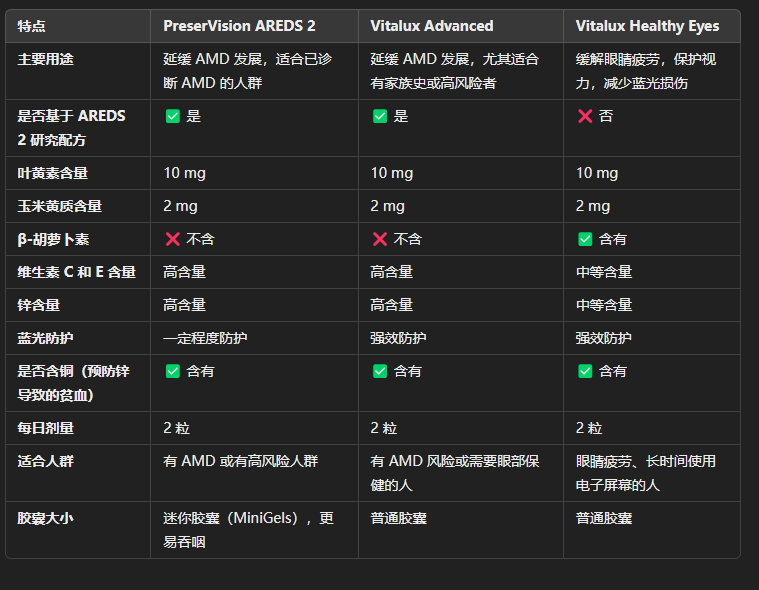The height and width of the screenshot is (590, 759).
Task: Click the 特点 column header
Action: [x=31, y=26]
